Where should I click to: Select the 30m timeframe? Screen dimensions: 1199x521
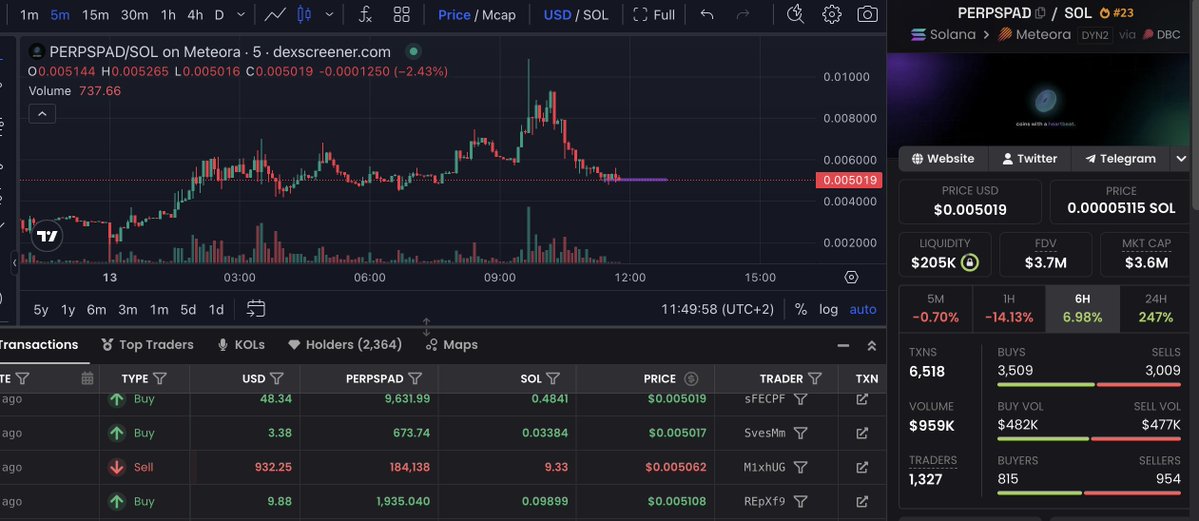point(135,15)
